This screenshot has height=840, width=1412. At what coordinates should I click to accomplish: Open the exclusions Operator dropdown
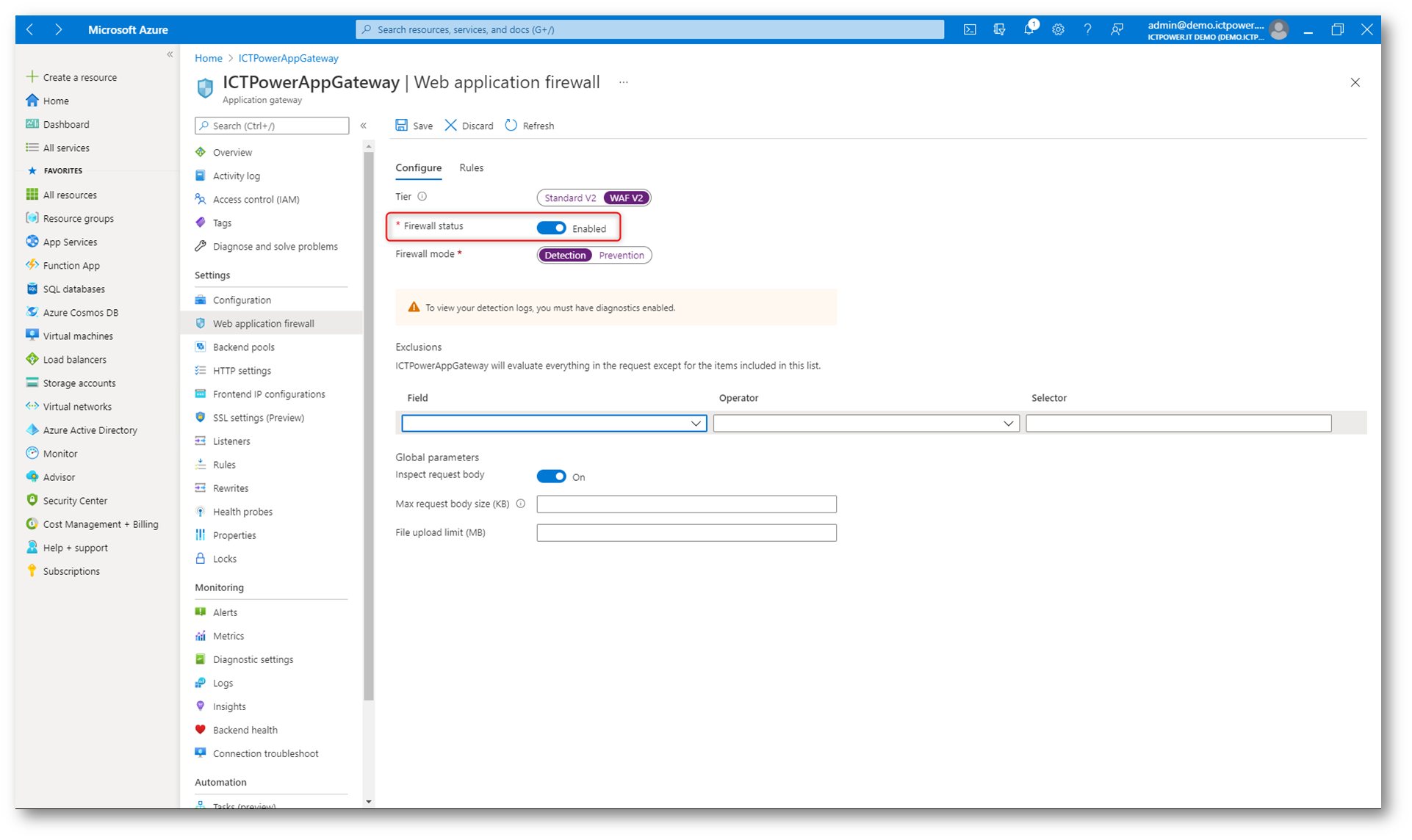(x=866, y=424)
